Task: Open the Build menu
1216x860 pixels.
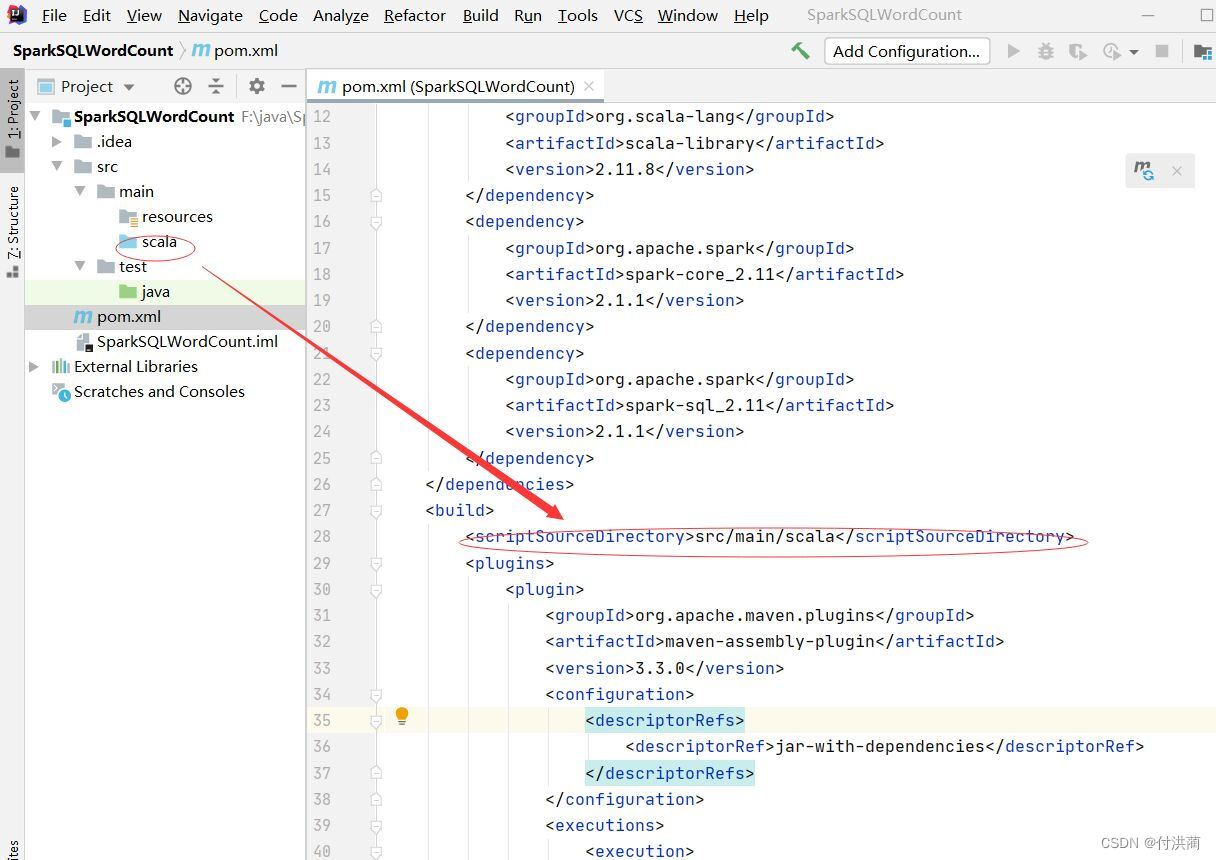Action: tap(481, 15)
